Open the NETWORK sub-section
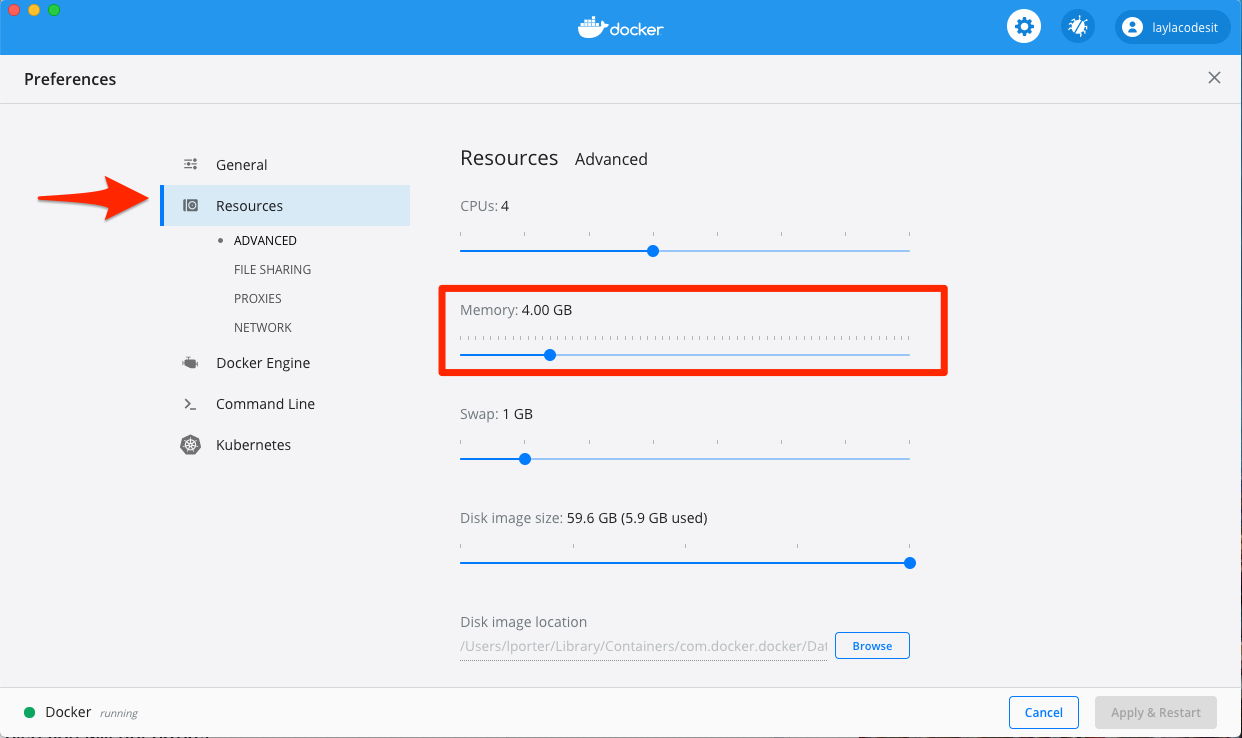1242x738 pixels. point(263,328)
